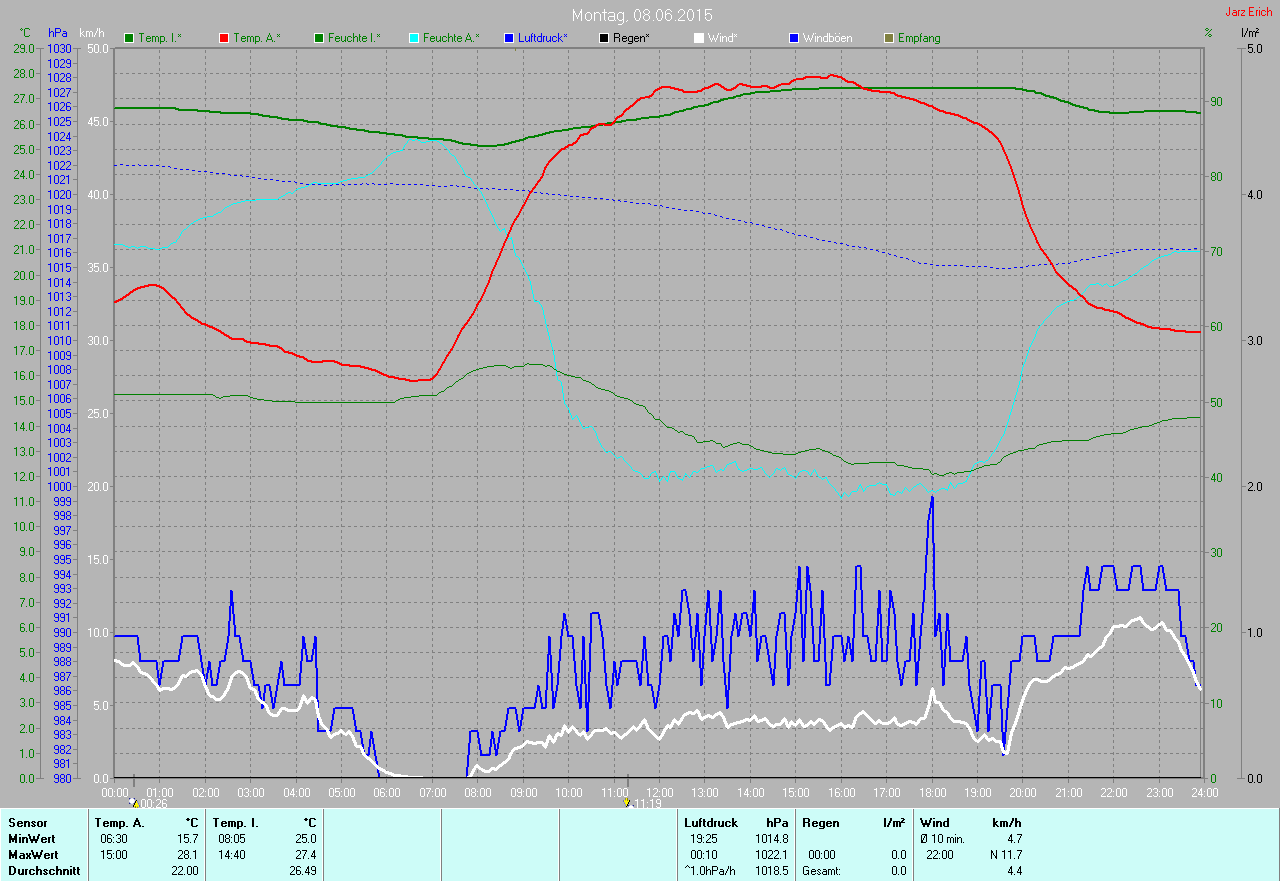Click the olive Empfang legend swatch
Screen dimensions: 1280x881
[x=889, y=38]
